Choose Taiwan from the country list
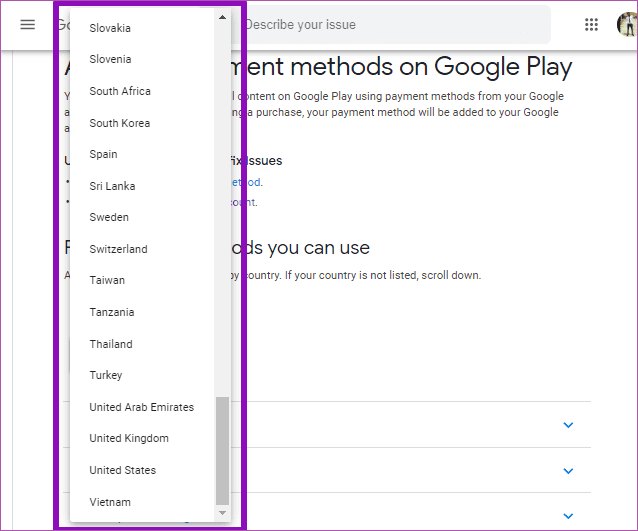Viewport: 638px width, 531px height. [x=142, y=280]
